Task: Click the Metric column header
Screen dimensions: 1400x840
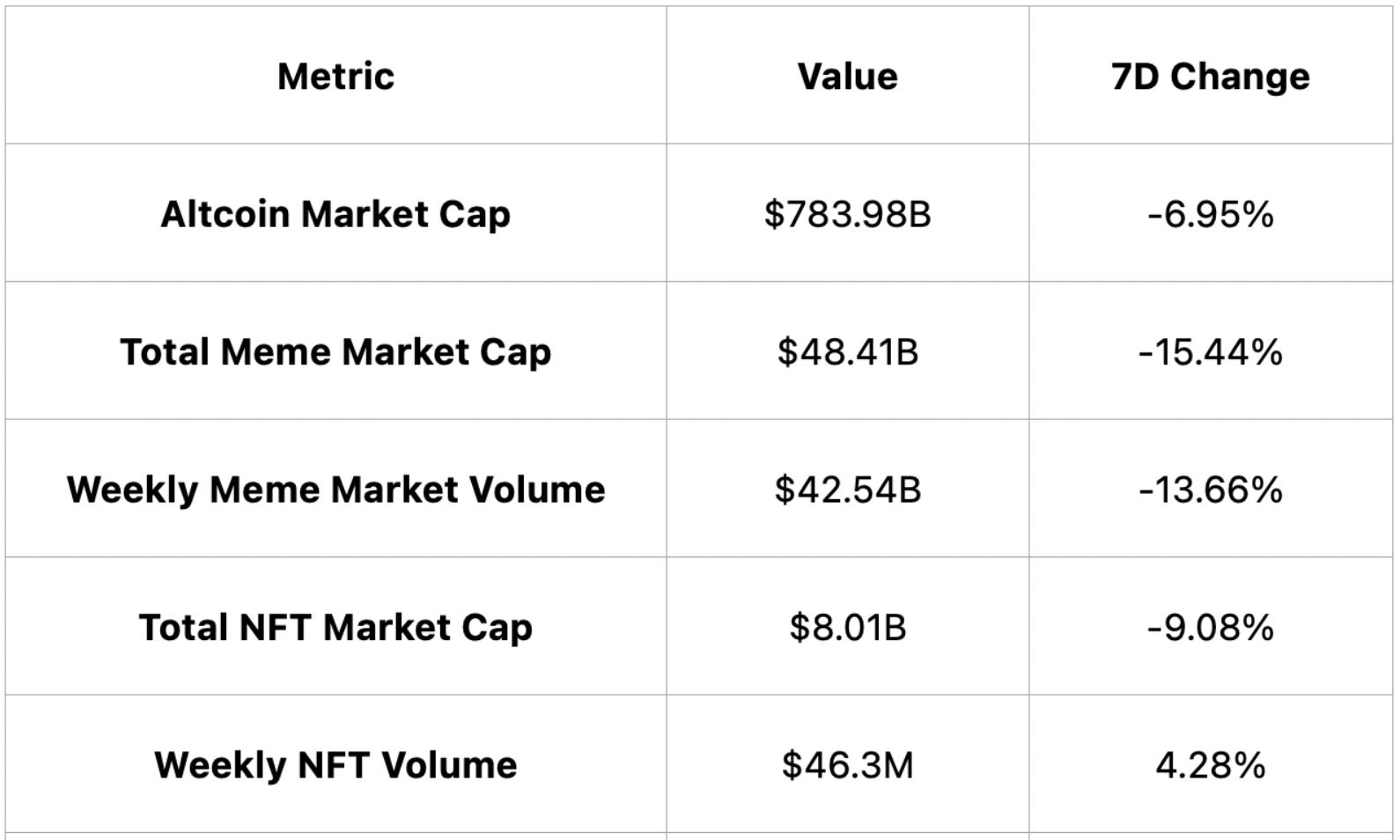Action: (335, 76)
